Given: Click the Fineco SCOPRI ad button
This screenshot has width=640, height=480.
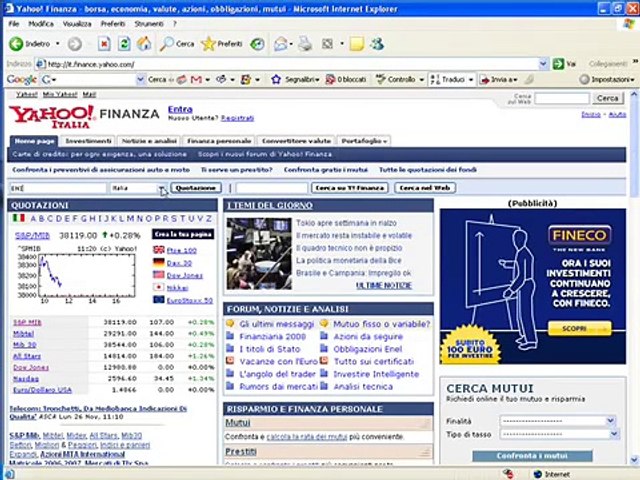Looking at the screenshot, I should [x=579, y=328].
